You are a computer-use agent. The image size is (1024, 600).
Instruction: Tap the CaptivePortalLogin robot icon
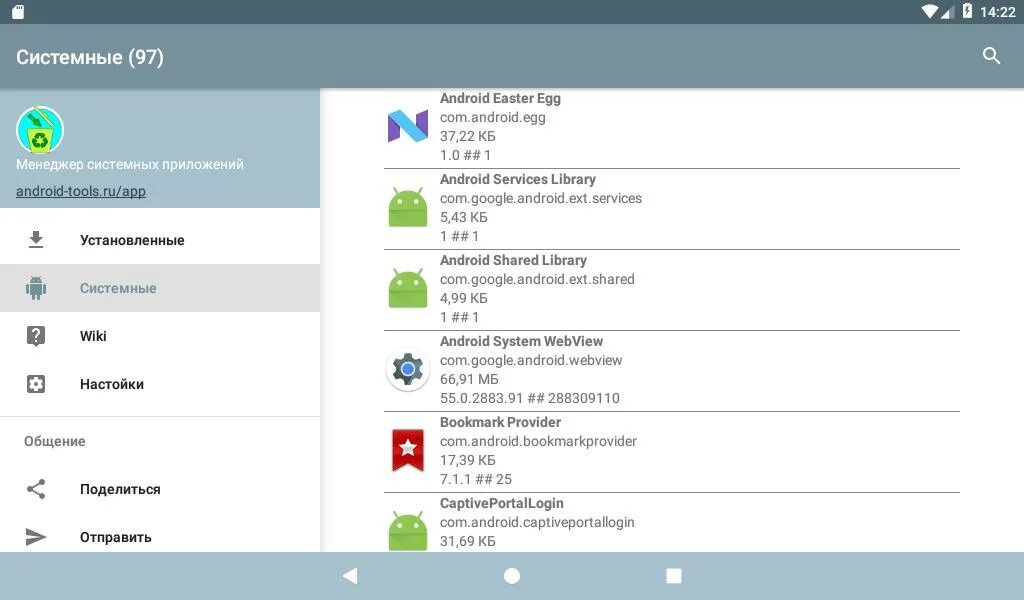[408, 531]
